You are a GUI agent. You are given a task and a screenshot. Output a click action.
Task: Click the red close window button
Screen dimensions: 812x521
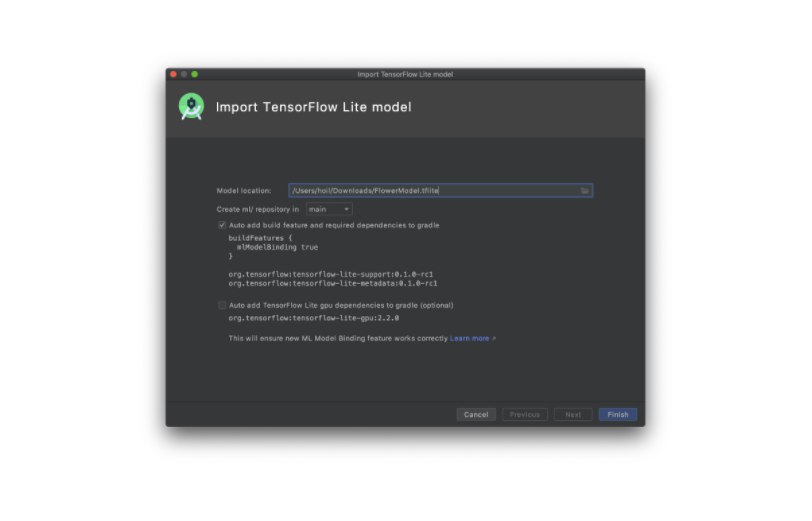coord(173,74)
